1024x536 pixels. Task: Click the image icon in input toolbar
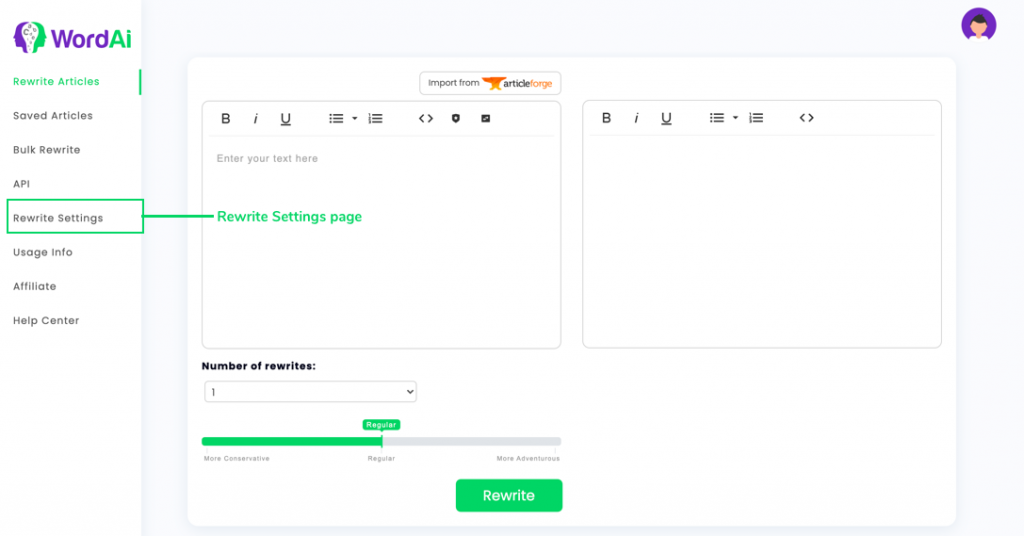485,118
